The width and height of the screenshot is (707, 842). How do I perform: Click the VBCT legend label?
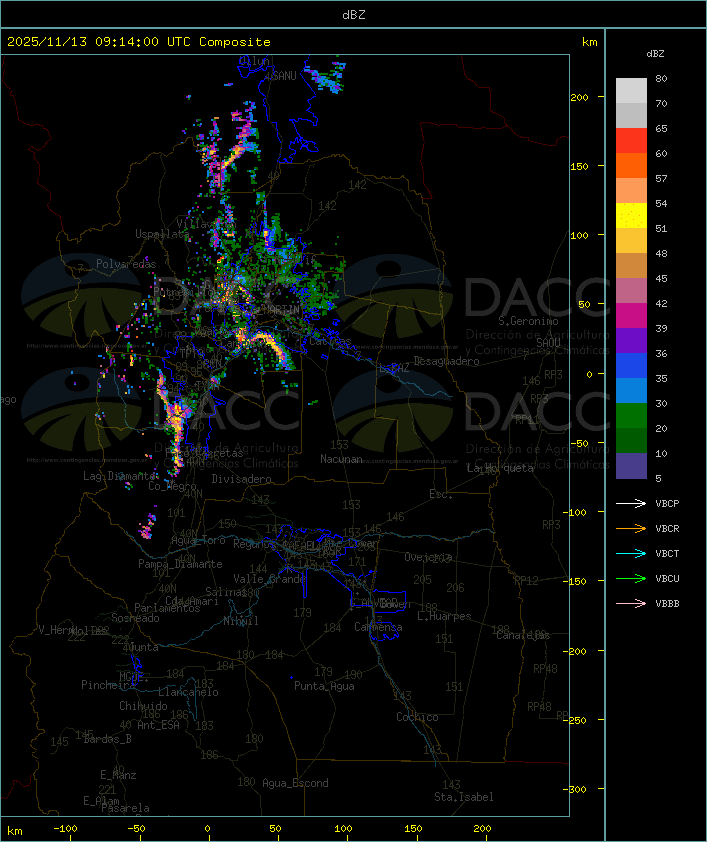tap(667, 554)
